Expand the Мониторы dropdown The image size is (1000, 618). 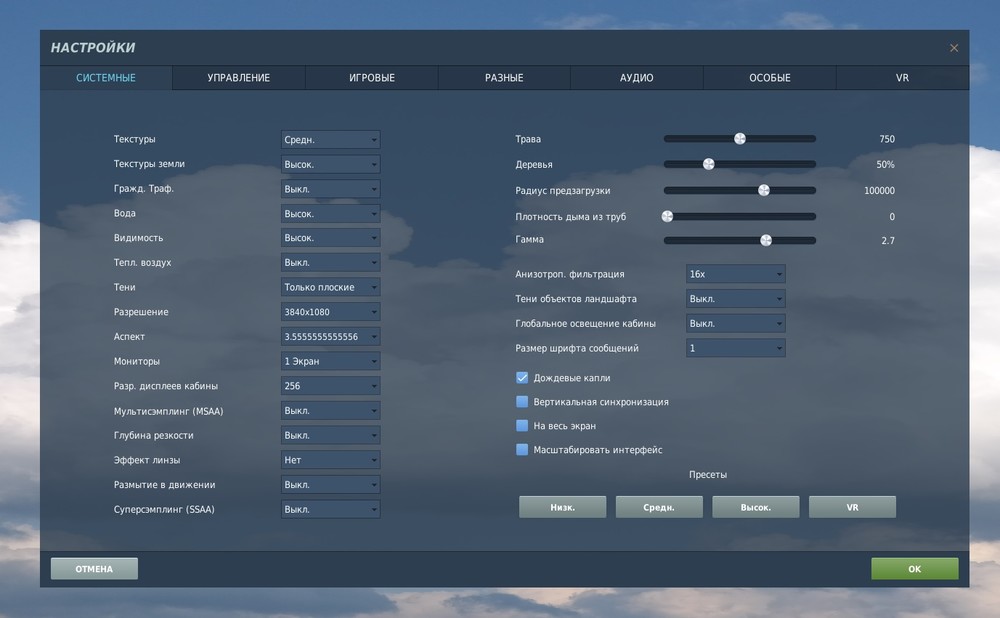click(330, 361)
